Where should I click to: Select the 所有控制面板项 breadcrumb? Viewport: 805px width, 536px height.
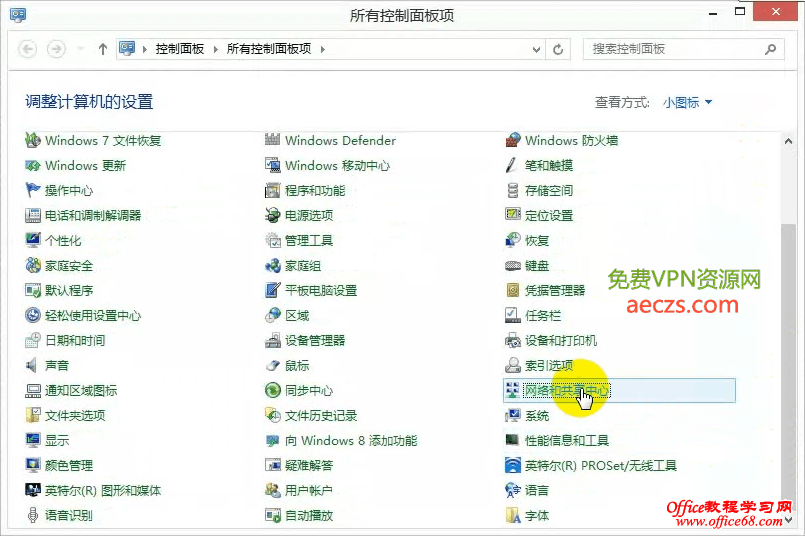coord(269,49)
